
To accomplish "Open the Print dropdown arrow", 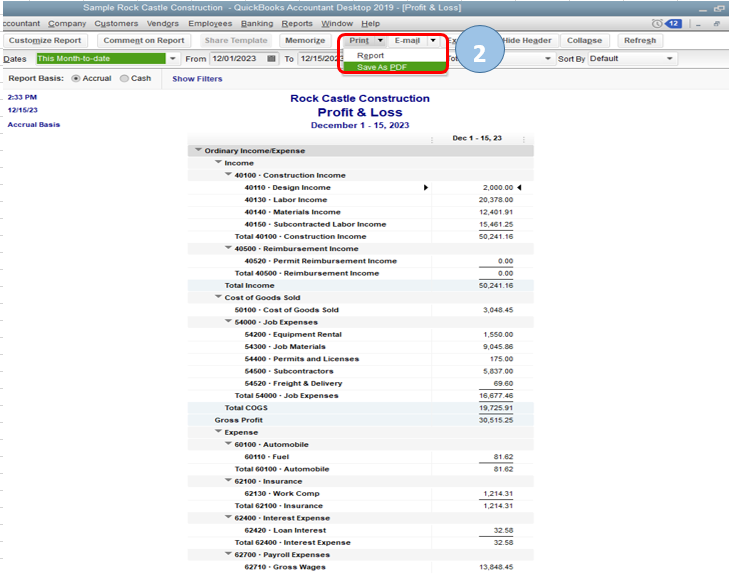I will [380, 40].
